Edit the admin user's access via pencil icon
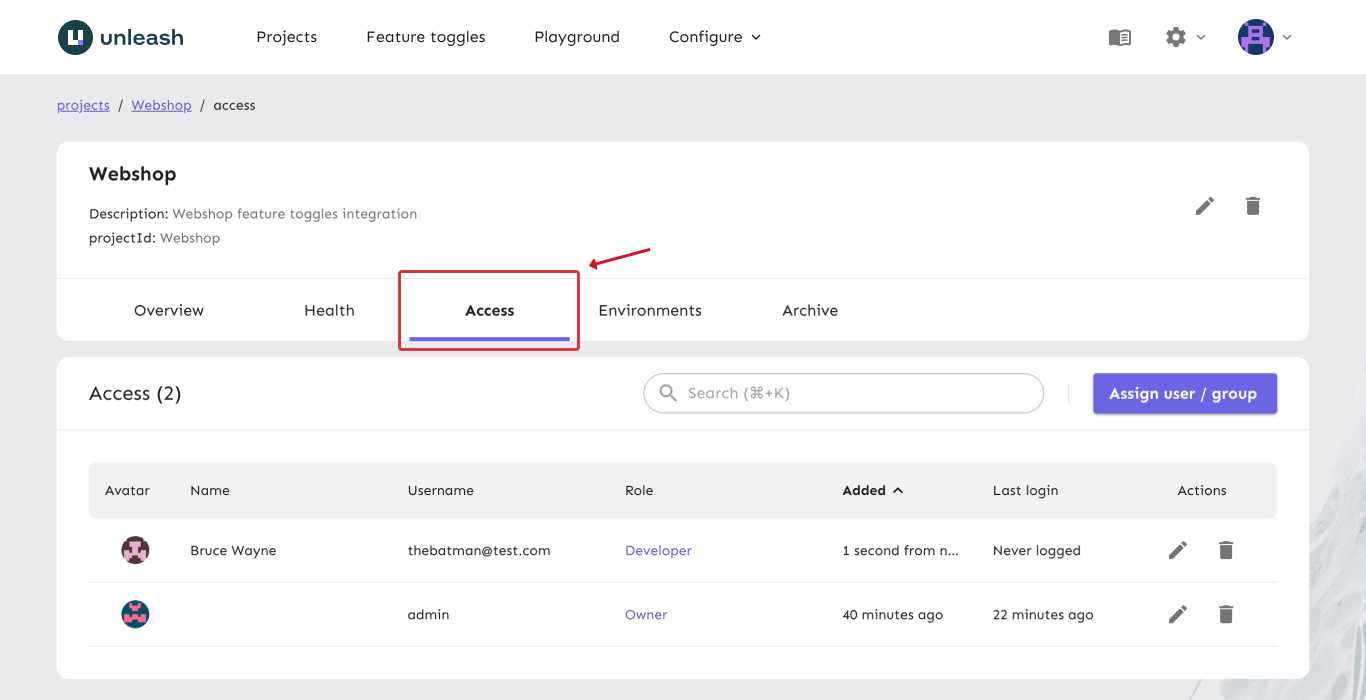 1177,614
